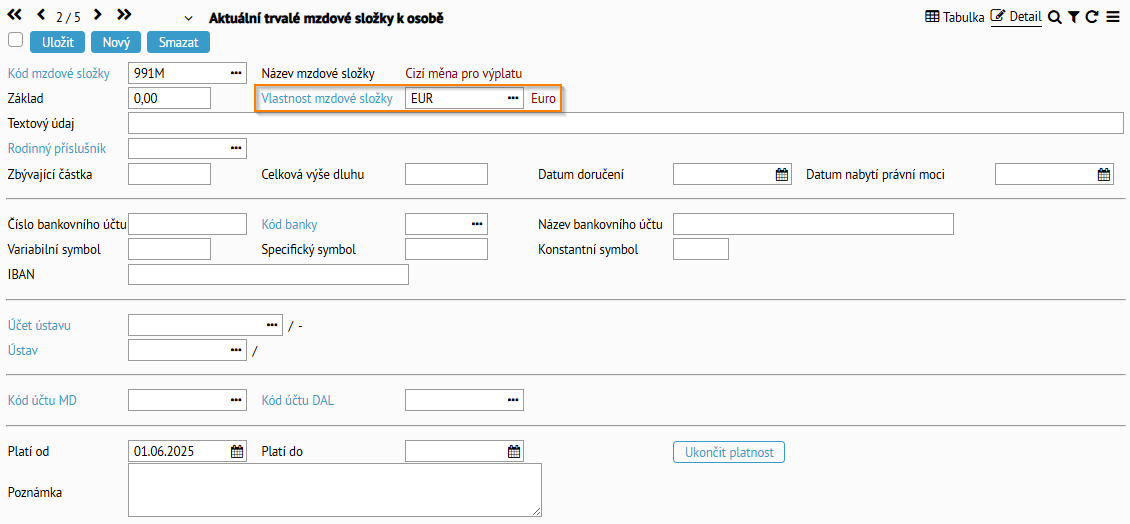The image size is (1130, 524).
Task: Open lookup dots for Kód mzdové složky
Action: pos(236,74)
